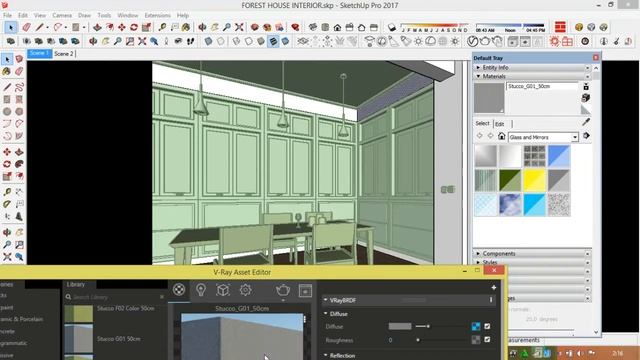This screenshot has height=360, width=640.
Task: Show the frame buffer window icon
Action: (305, 290)
